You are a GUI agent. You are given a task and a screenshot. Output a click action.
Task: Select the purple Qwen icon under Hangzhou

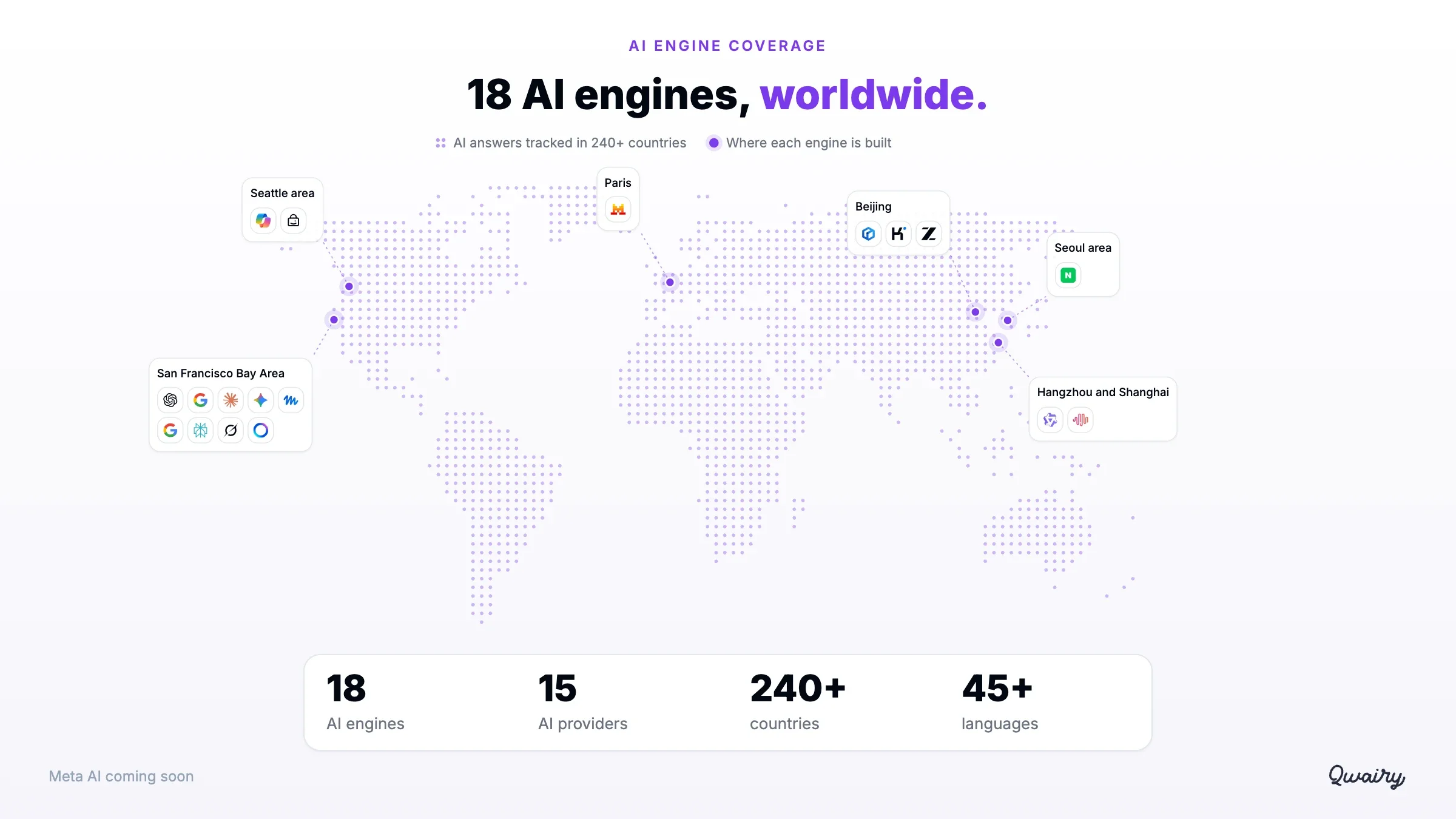coord(1051,420)
